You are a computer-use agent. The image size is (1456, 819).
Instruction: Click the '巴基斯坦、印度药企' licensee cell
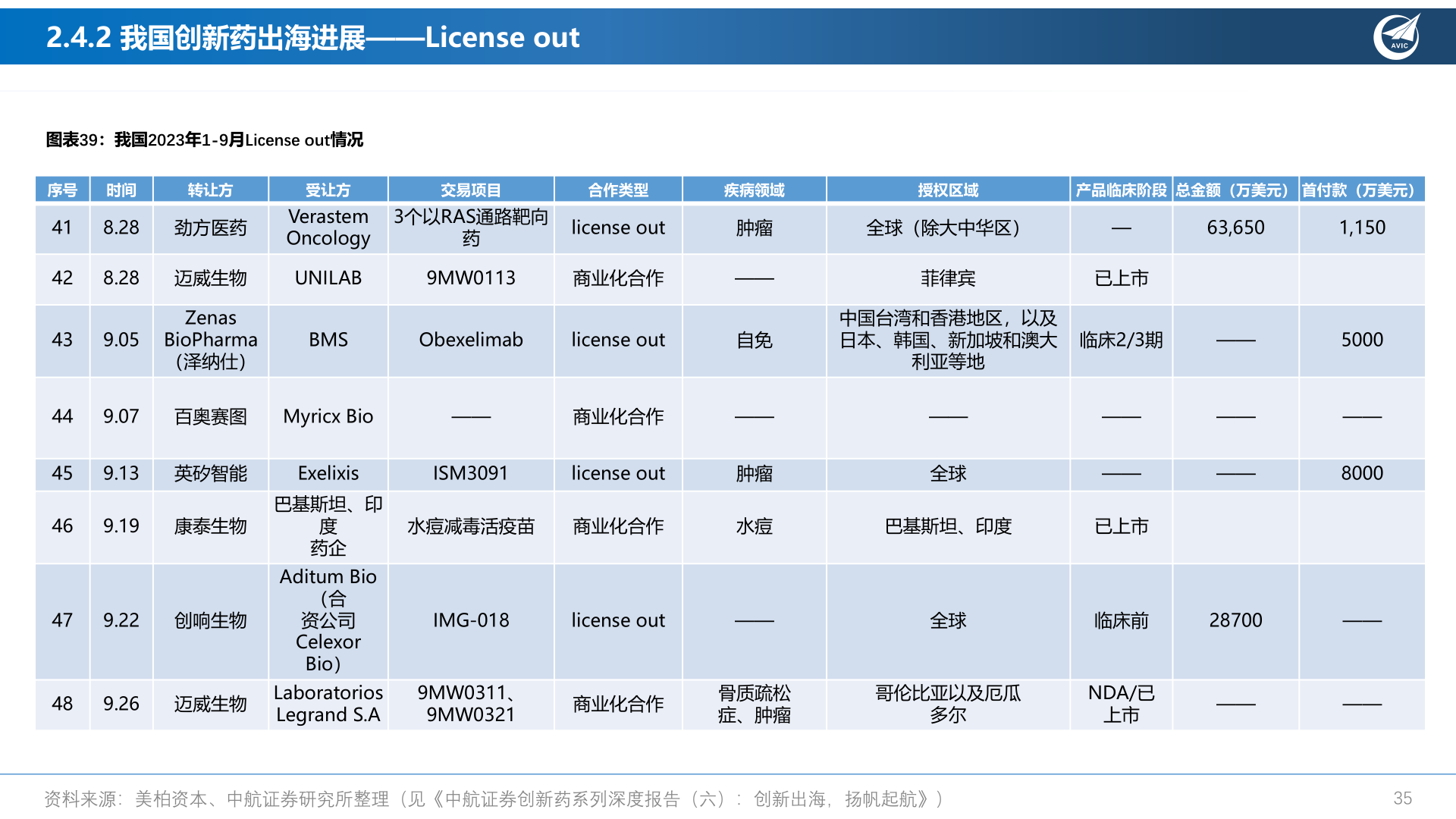pyautogui.click(x=328, y=526)
